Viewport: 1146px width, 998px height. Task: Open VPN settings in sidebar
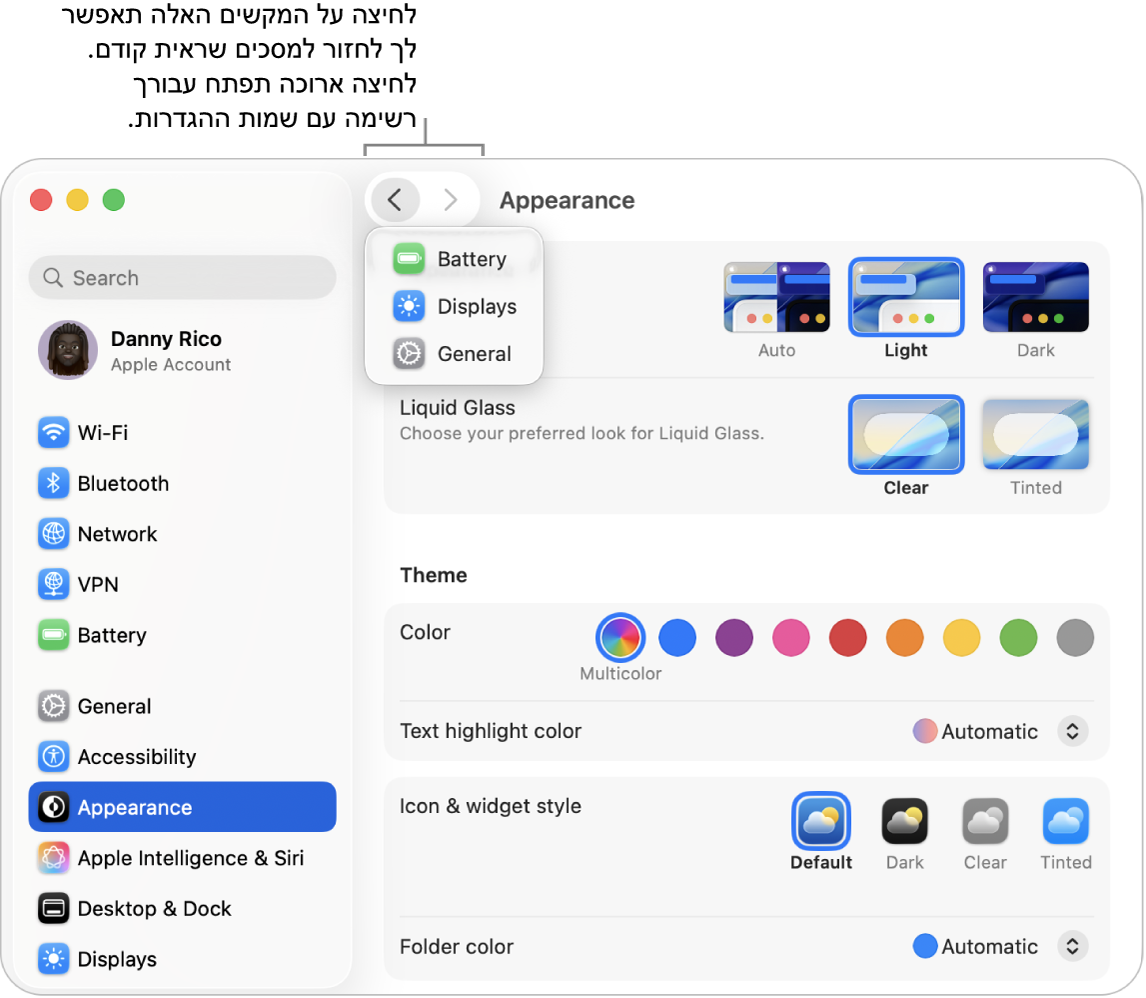pyautogui.click(x=182, y=584)
